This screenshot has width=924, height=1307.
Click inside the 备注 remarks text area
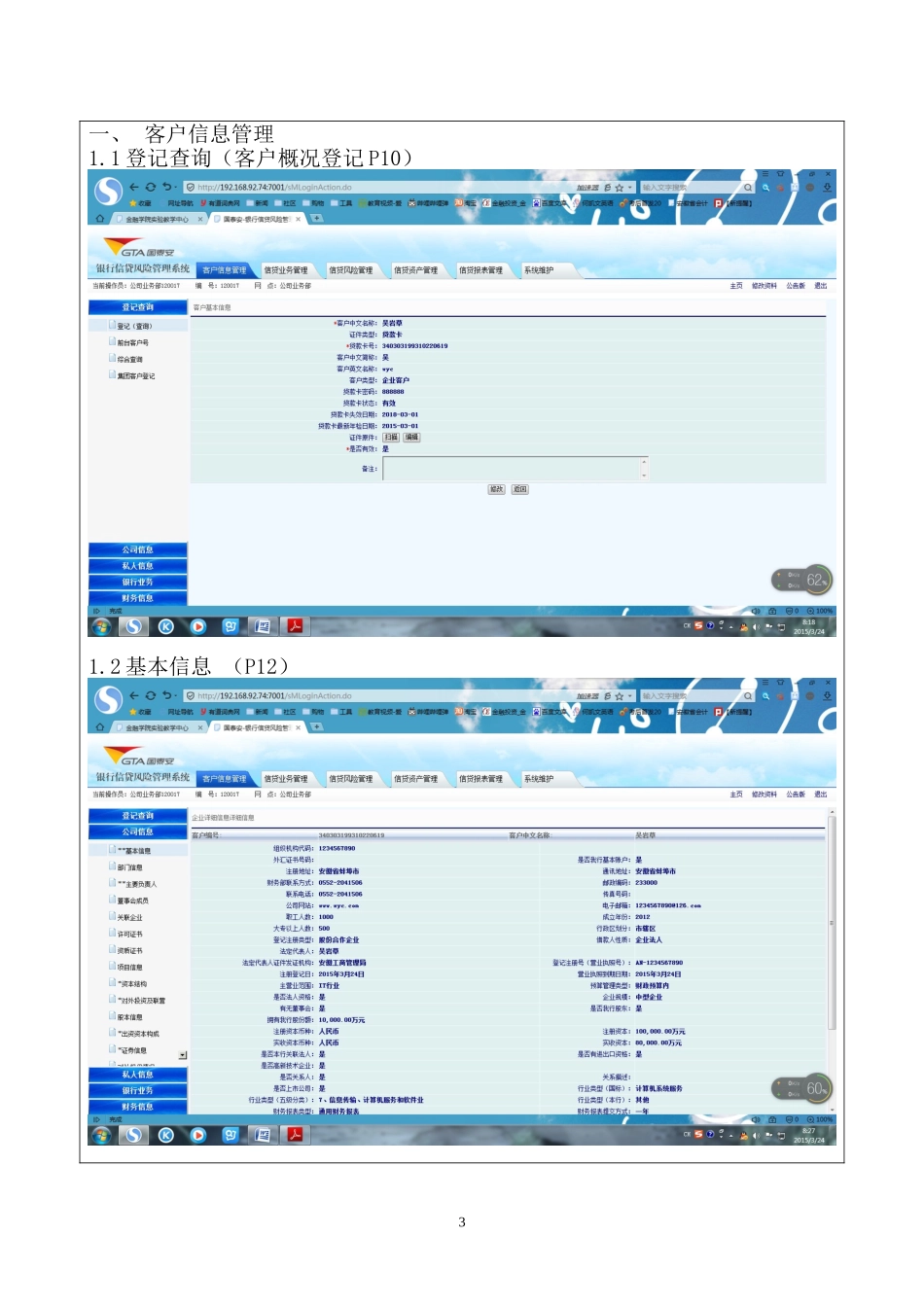(515, 469)
